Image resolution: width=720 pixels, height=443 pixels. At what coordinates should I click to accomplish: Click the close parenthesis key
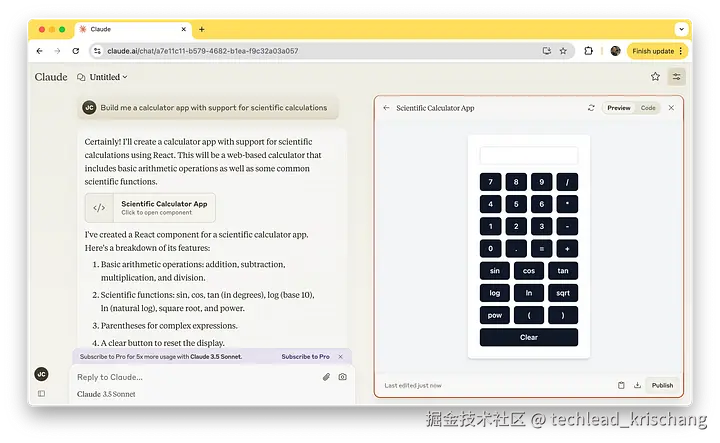pyautogui.click(x=563, y=315)
